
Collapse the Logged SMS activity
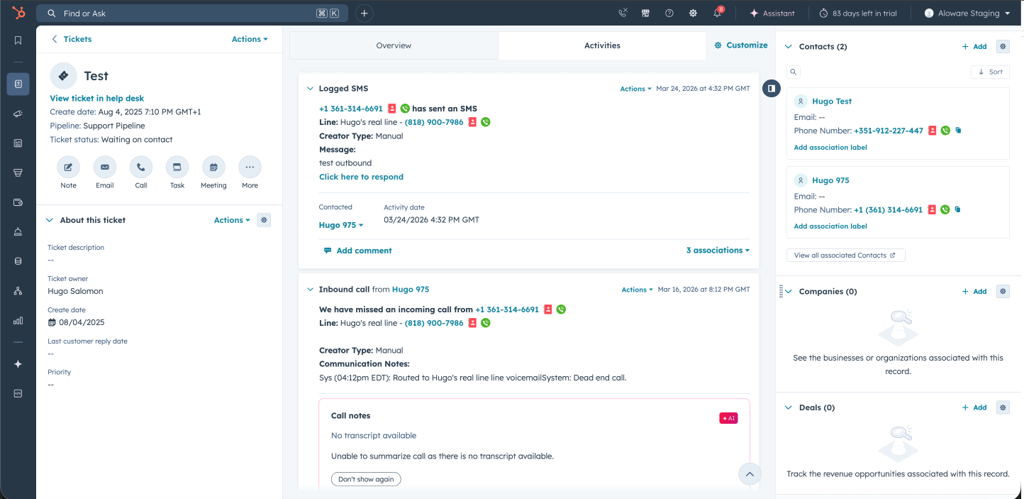pyautogui.click(x=310, y=88)
